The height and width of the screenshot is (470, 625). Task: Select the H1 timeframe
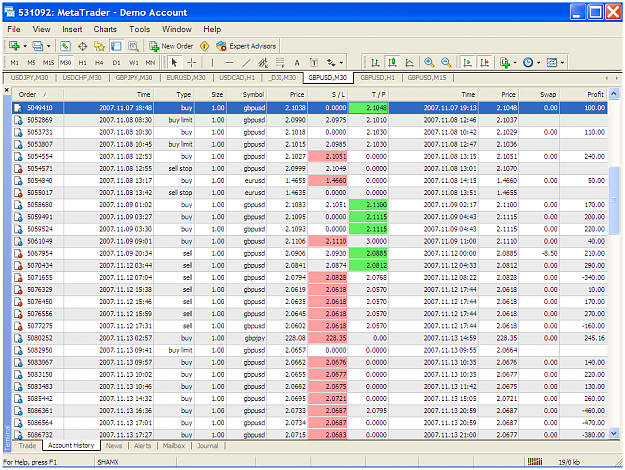(x=83, y=63)
